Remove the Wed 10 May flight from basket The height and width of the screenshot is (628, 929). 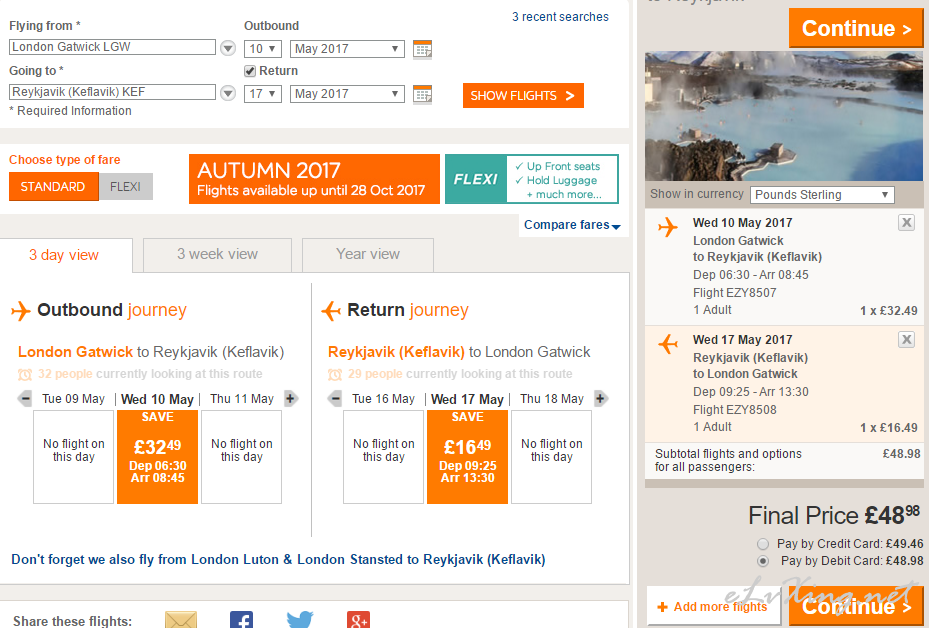coord(906,223)
